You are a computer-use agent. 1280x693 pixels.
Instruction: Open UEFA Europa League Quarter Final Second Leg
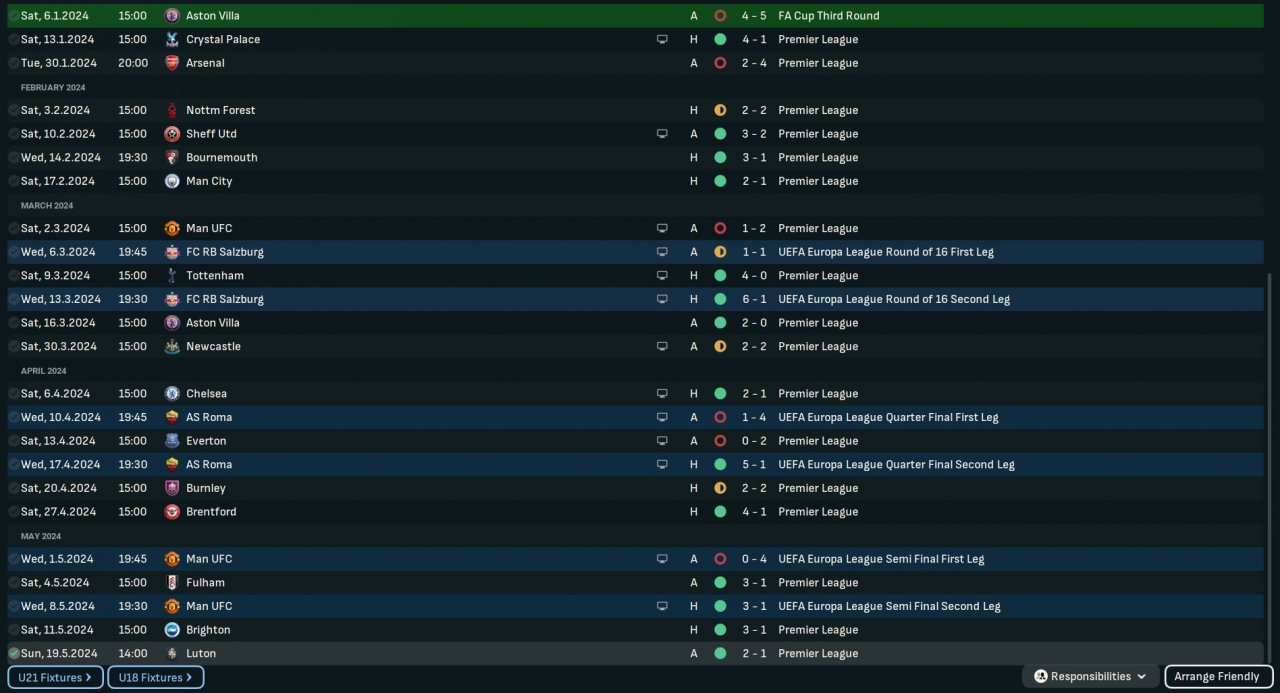tap(896, 464)
